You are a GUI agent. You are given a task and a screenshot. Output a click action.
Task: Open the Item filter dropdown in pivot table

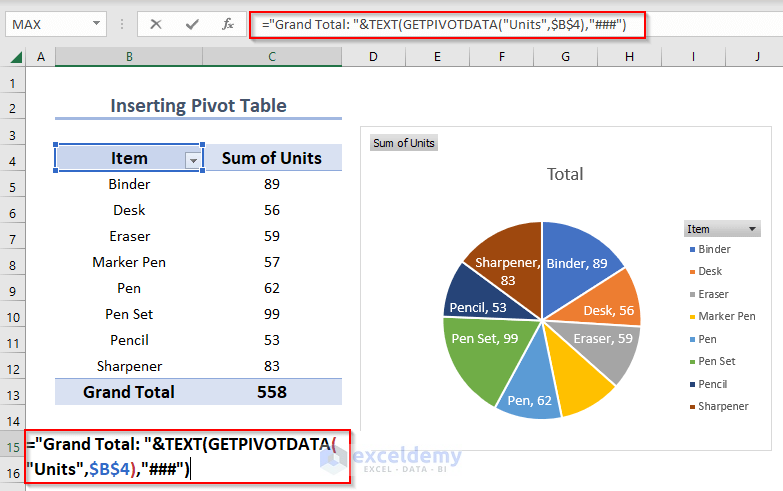coord(193,159)
